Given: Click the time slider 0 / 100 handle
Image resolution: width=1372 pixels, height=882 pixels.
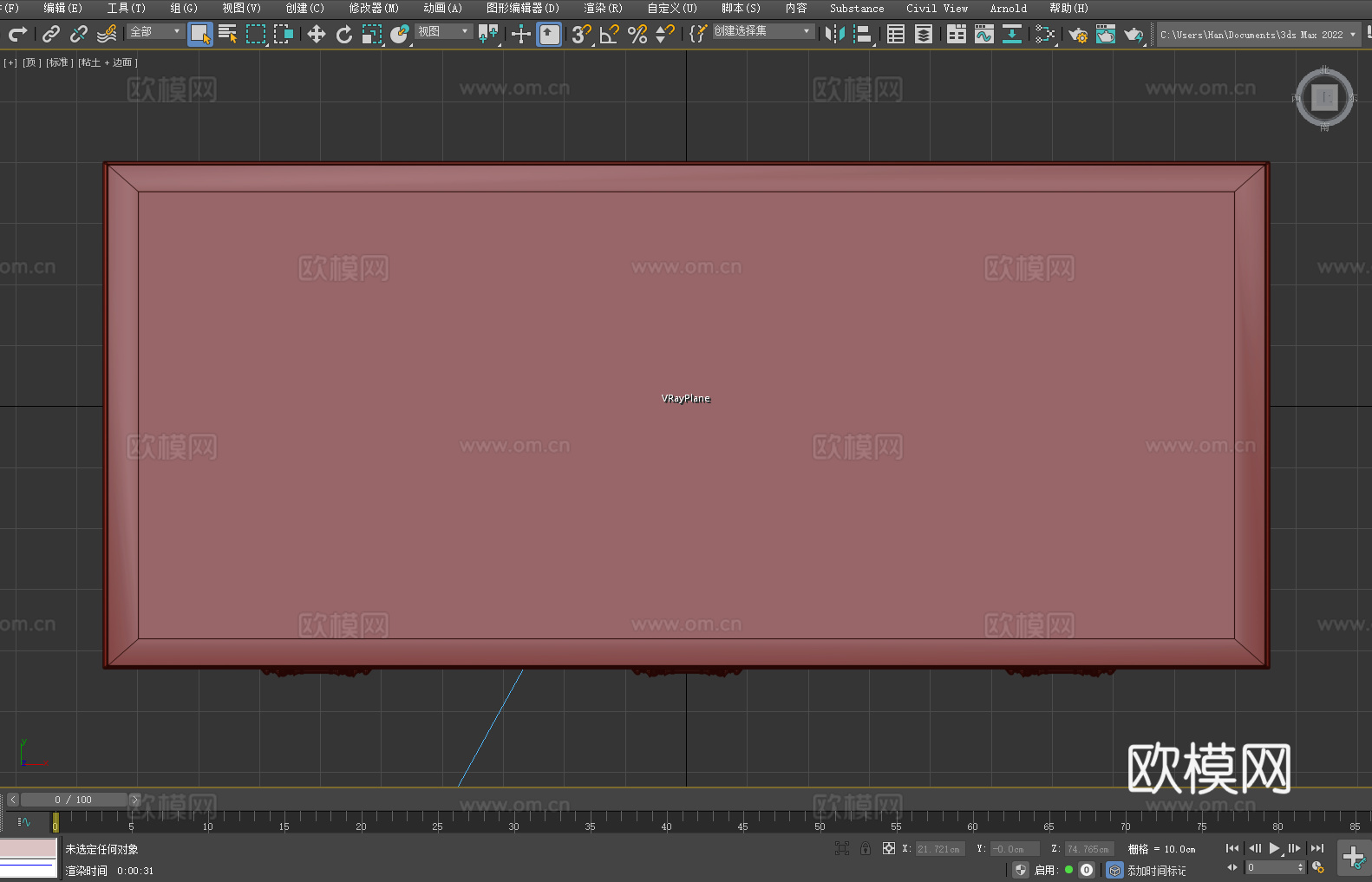Looking at the screenshot, I should pos(74,800).
